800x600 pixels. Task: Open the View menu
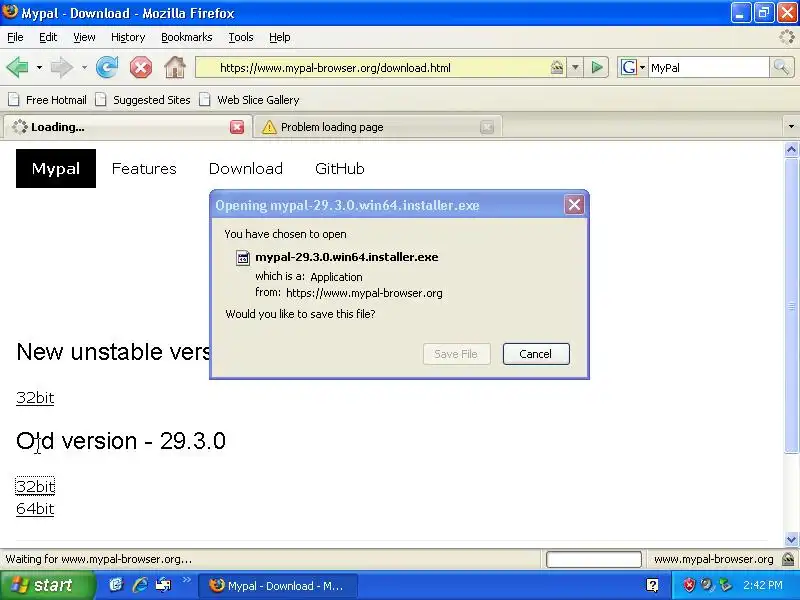tap(84, 37)
